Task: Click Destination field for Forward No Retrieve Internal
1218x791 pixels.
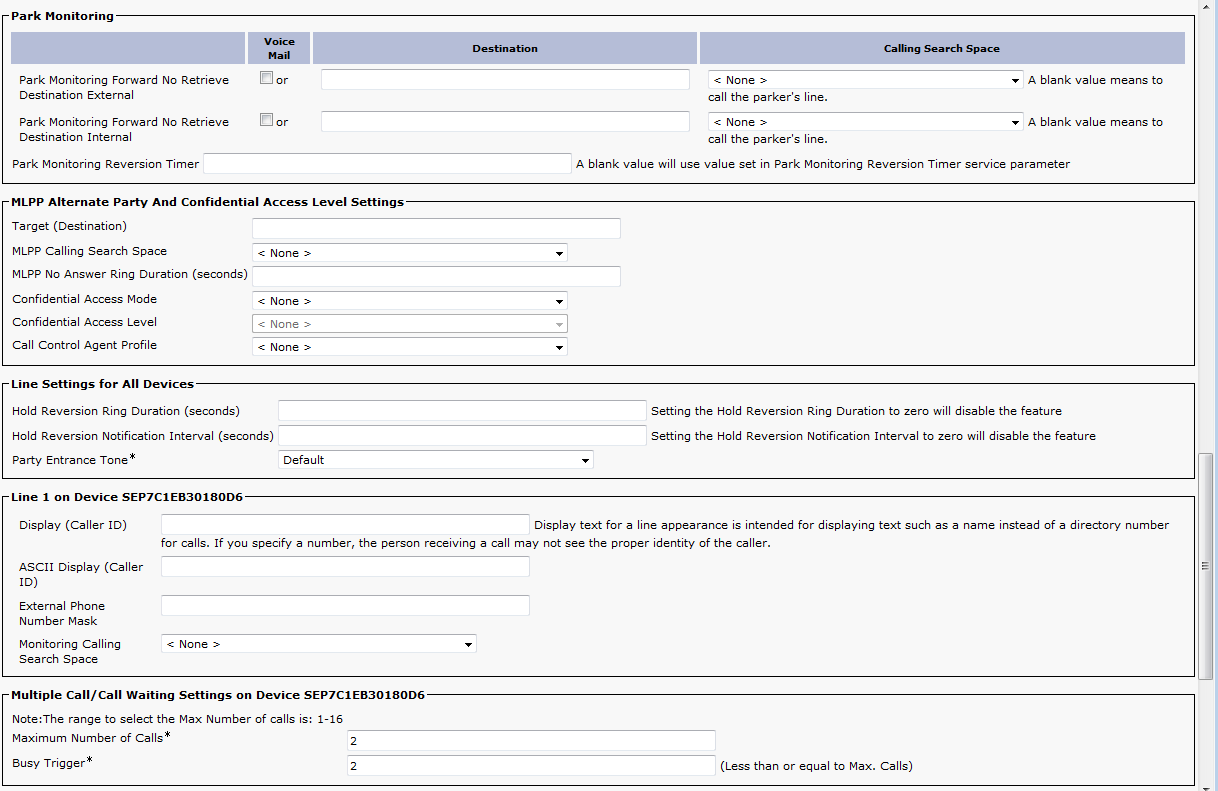Action: [505, 122]
